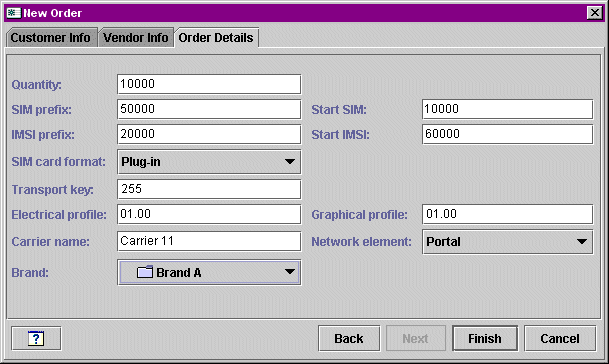Screen dimensions: 609x364
Task: Select the Graphical profile field
Action: [x=508, y=214]
